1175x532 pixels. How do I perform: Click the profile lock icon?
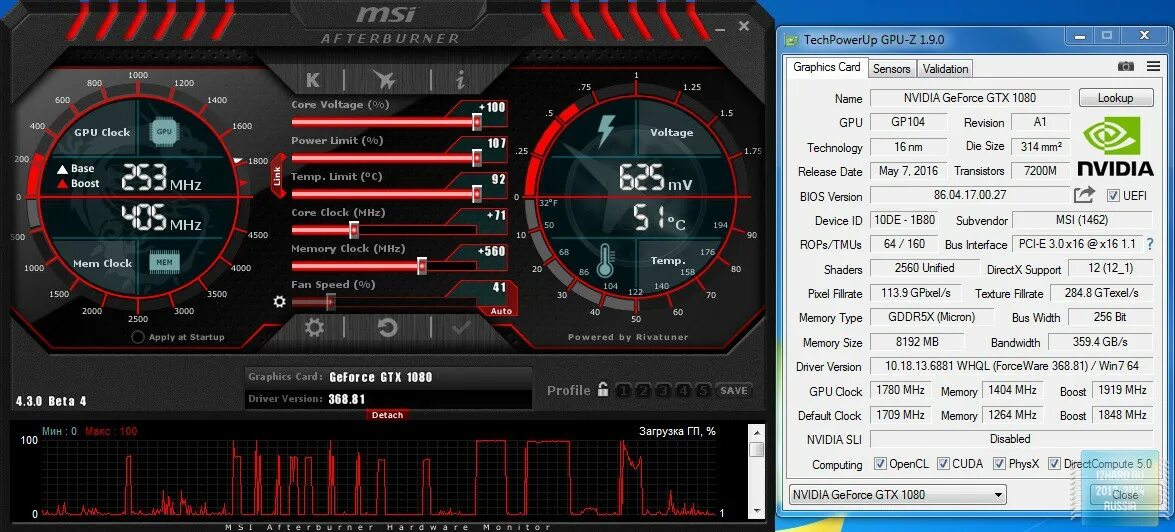pyautogui.click(x=603, y=389)
